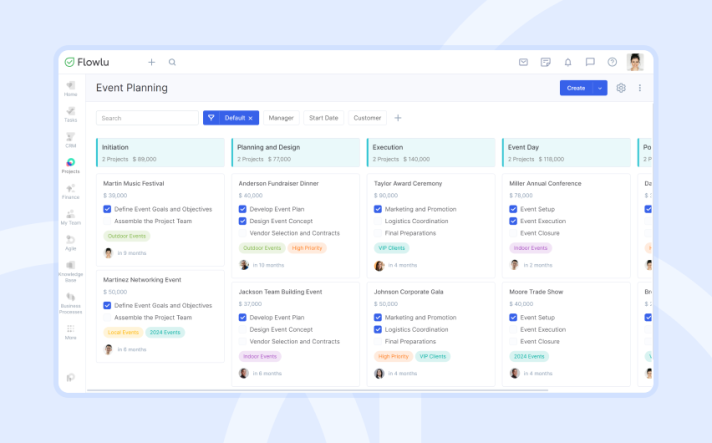Go to Tasks in the sidebar
The width and height of the screenshot is (712, 443).
click(71, 113)
